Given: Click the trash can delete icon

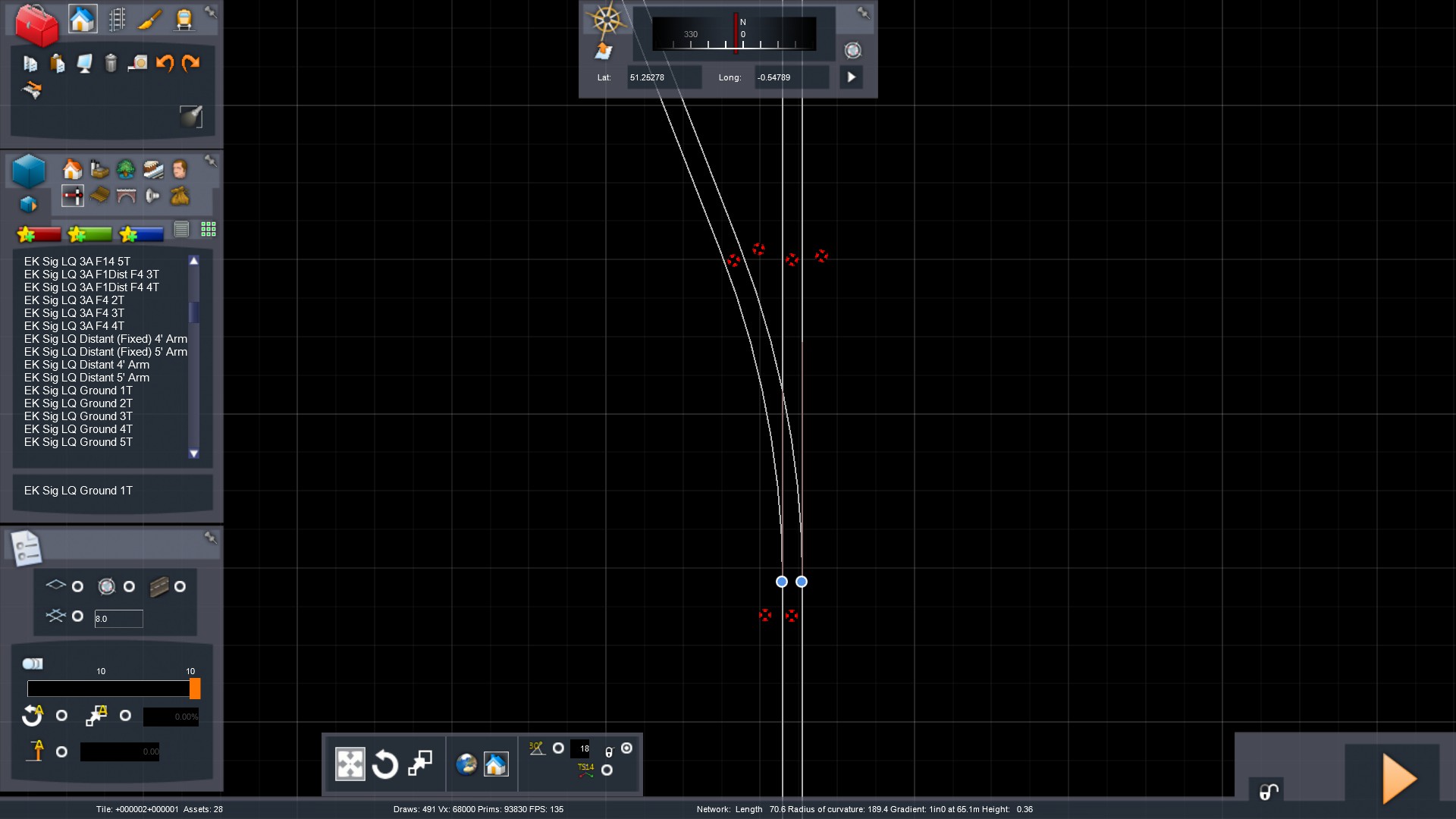Looking at the screenshot, I should pyautogui.click(x=111, y=64).
